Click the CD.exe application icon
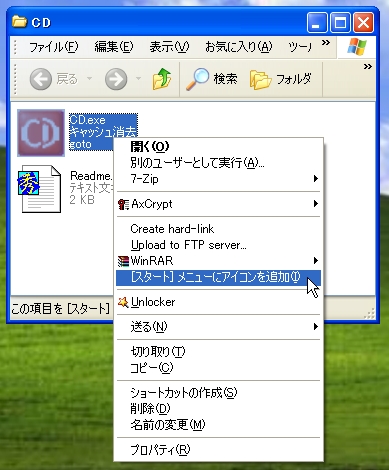 pyautogui.click(x=41, y=133)
